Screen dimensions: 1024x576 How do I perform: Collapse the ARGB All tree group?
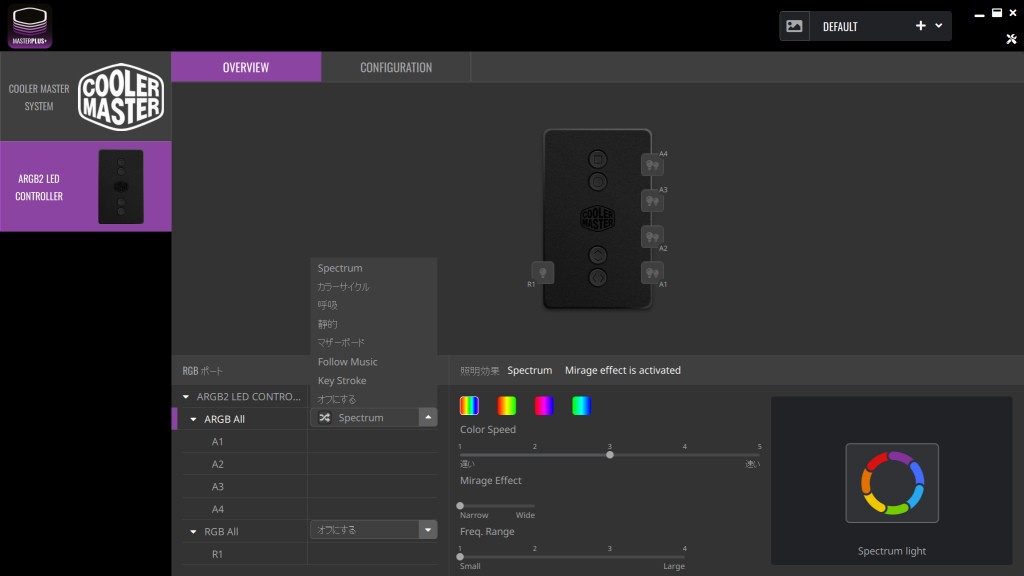(x=194, y=419)
